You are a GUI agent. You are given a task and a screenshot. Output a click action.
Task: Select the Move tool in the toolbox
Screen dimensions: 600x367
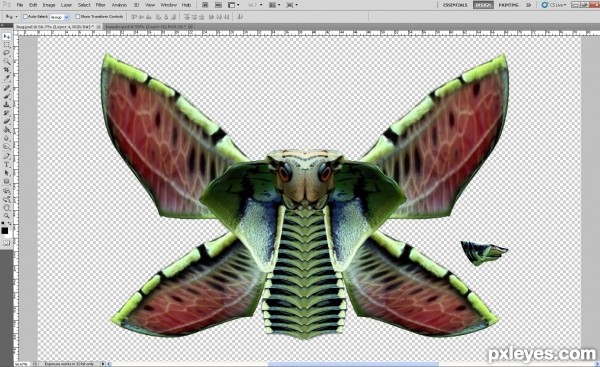tap(7, 37)
